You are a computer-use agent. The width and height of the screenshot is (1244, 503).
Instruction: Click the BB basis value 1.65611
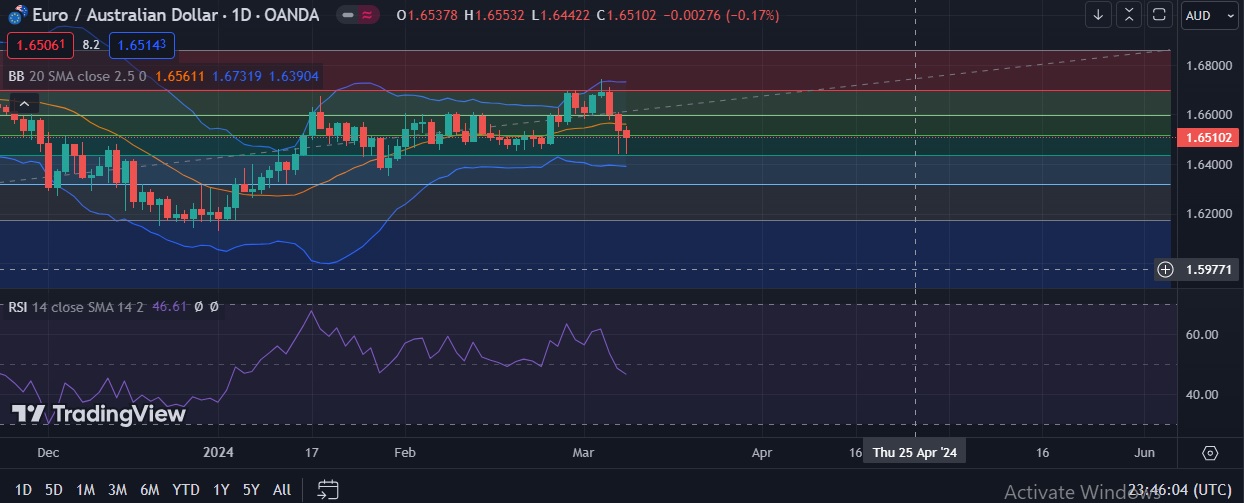pos(180,75)
